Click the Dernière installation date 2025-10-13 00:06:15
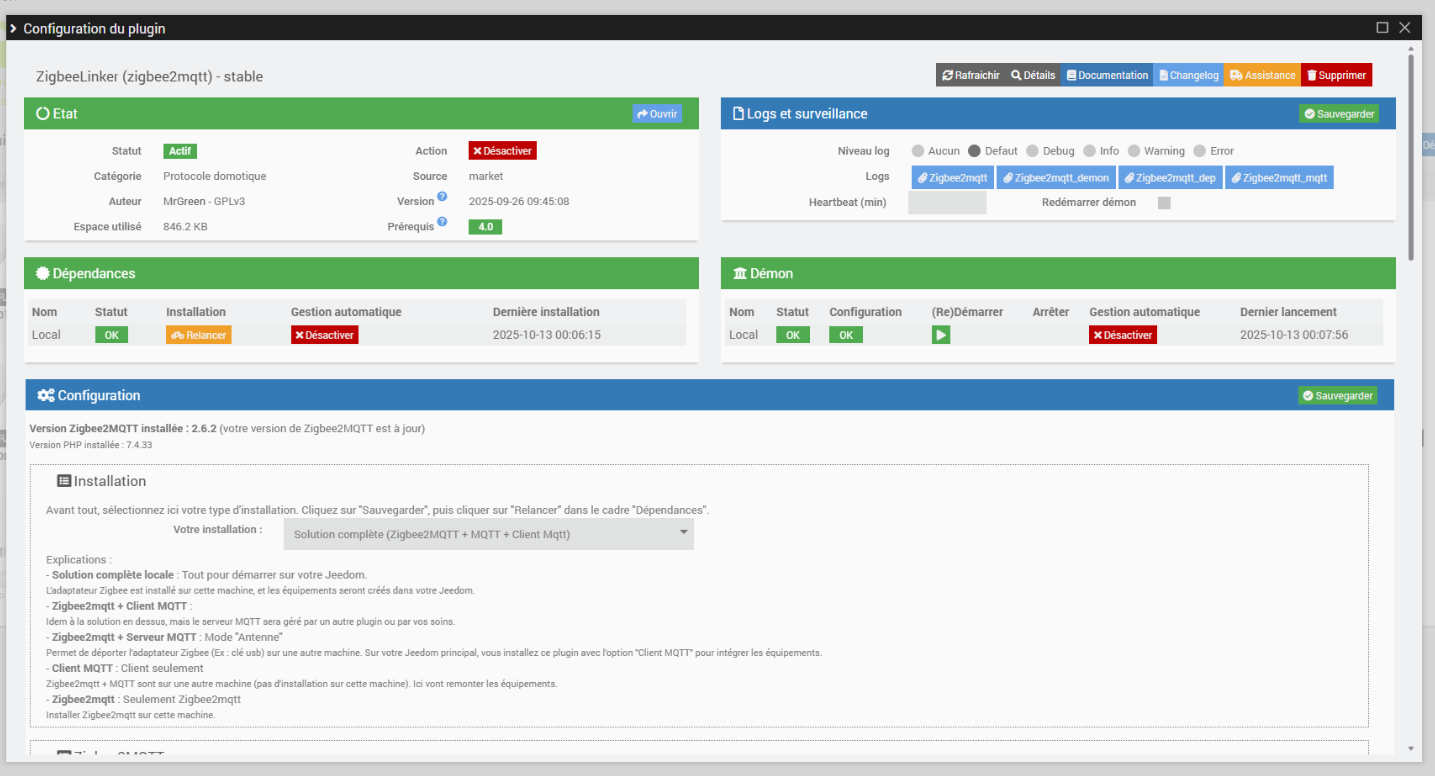1435x776 pixels. [x=547, y=335]
